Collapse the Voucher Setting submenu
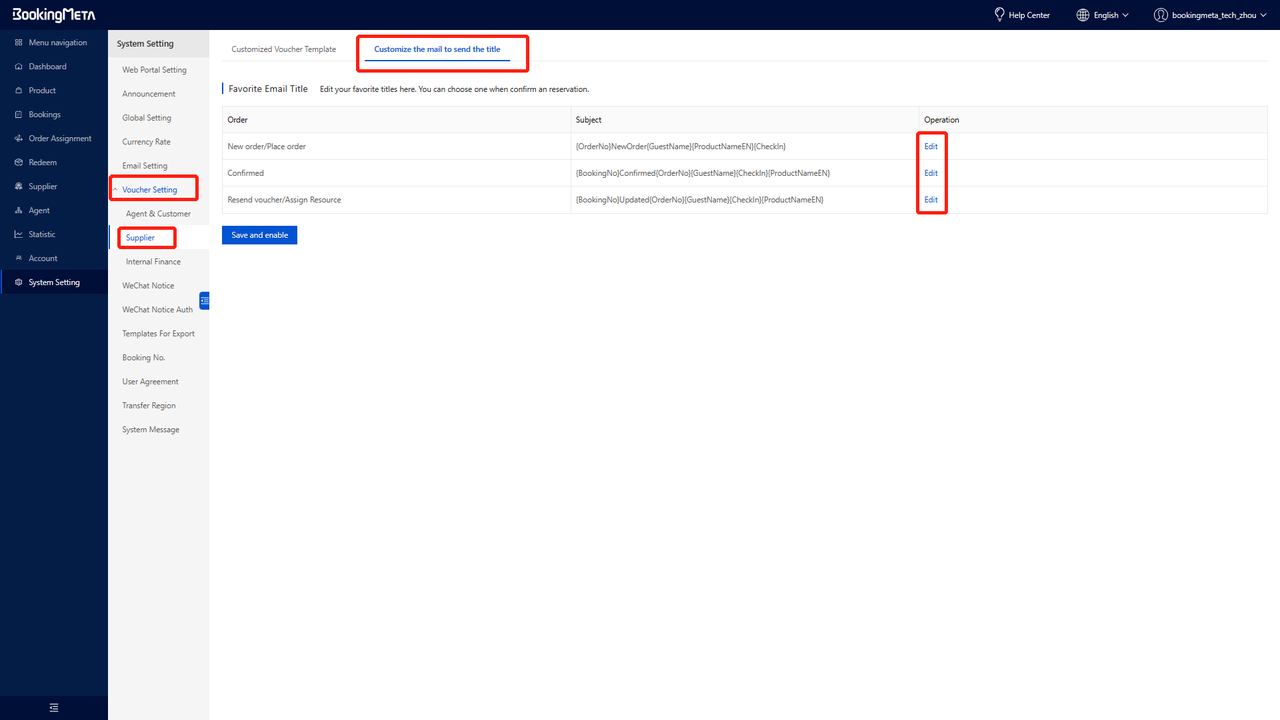 point(116,190)
